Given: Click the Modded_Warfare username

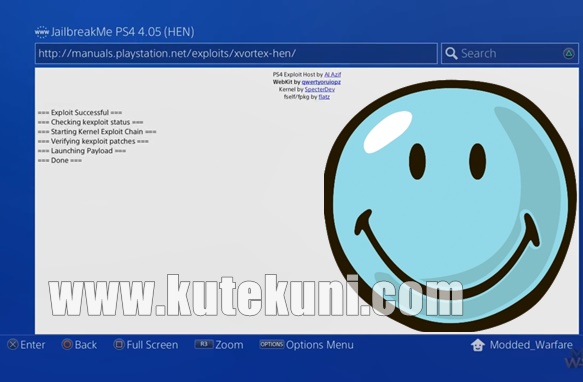Looking at the screenshot, I should 531,345.
